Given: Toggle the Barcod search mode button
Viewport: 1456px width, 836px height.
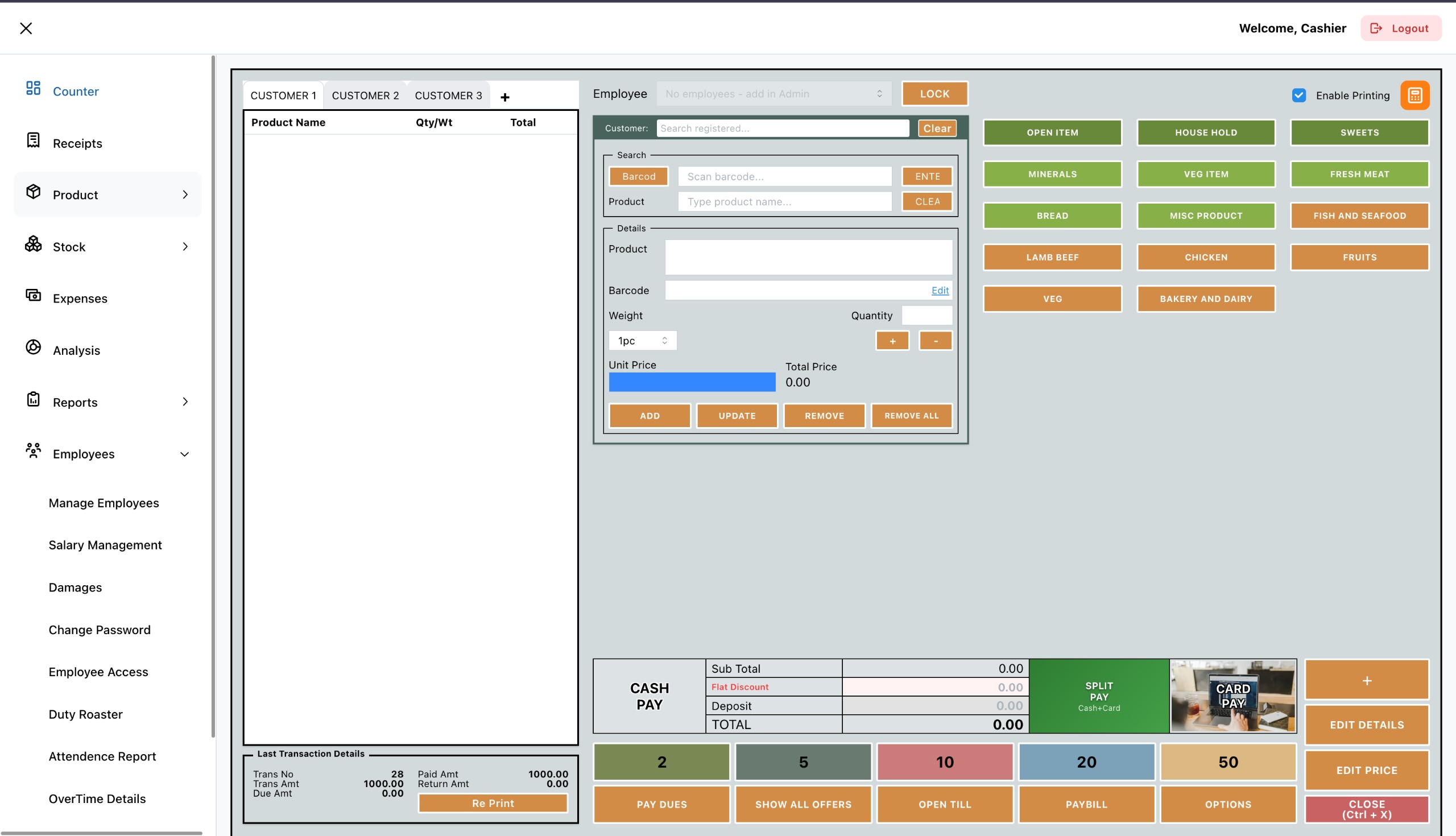Looking at the screenshot, I should [639, 176].
